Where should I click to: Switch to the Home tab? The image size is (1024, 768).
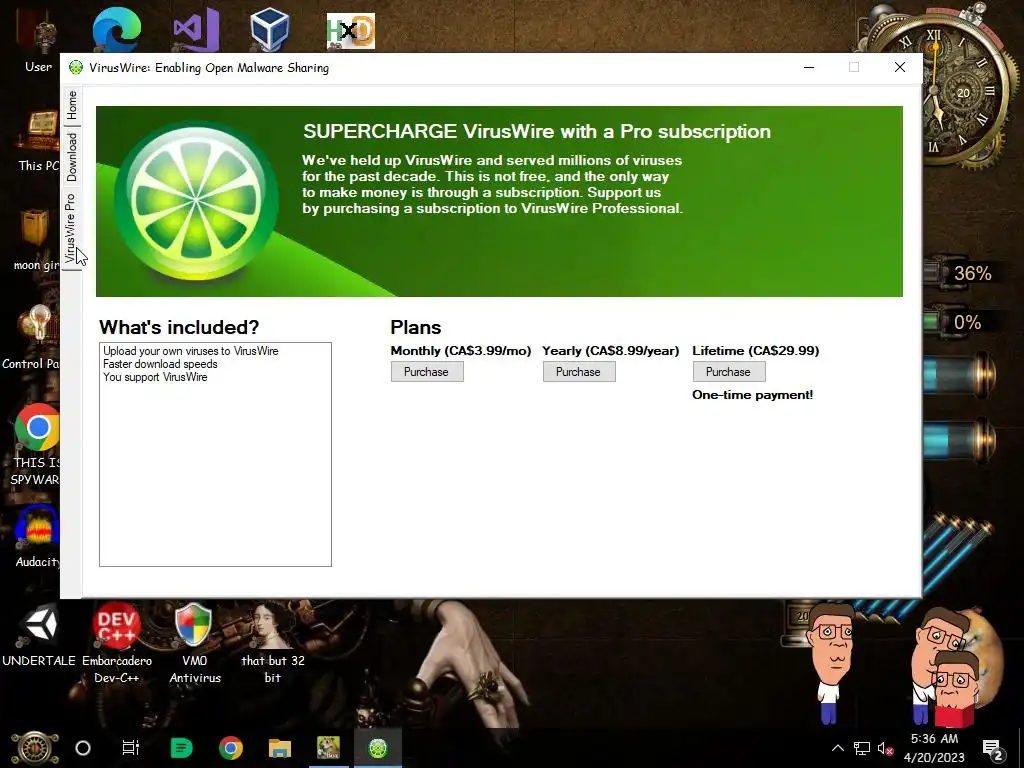71,105
